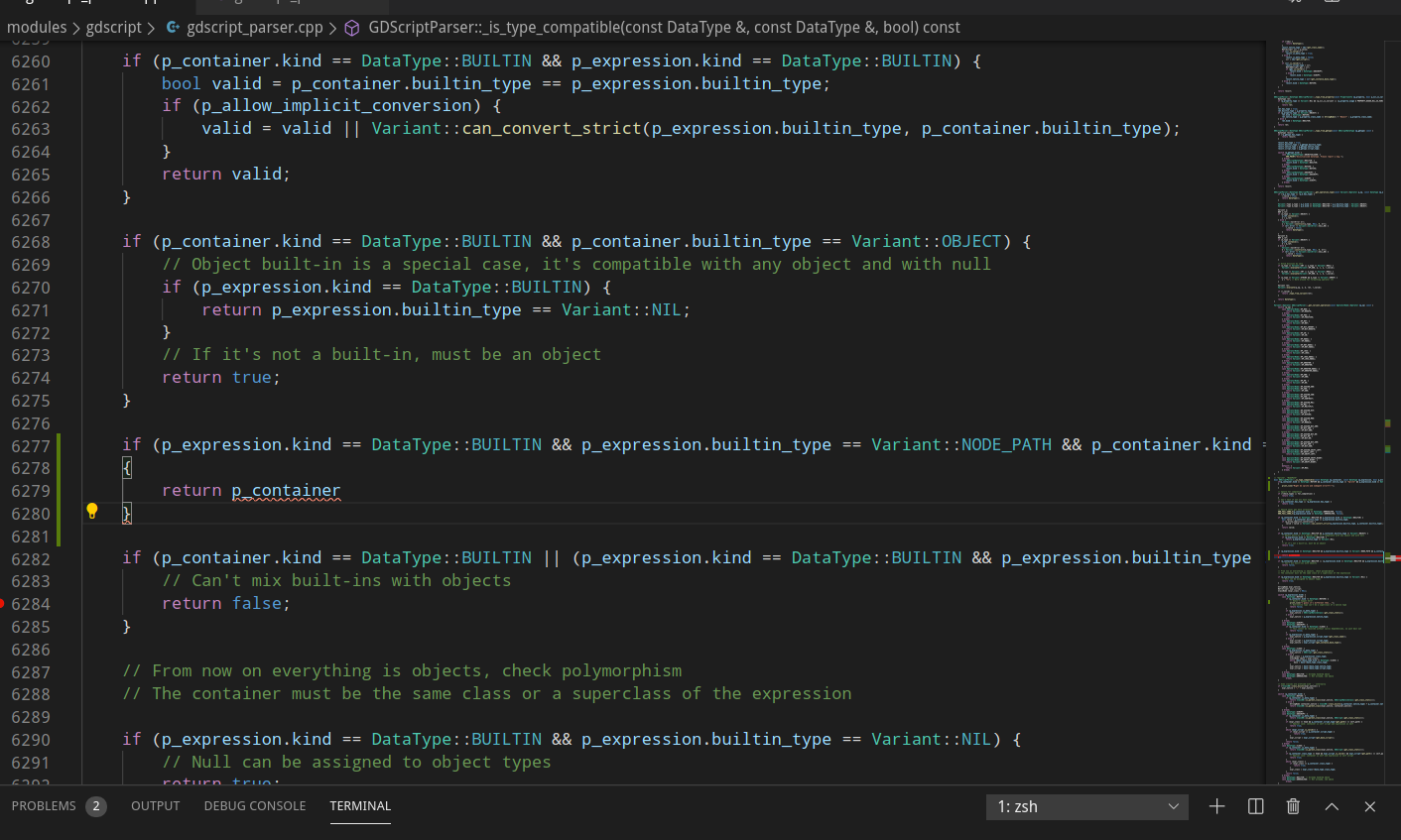This screenshot has width=1401, height=840.
Task: Click the 'modules' breadcrumb
Action: point(37,28)
